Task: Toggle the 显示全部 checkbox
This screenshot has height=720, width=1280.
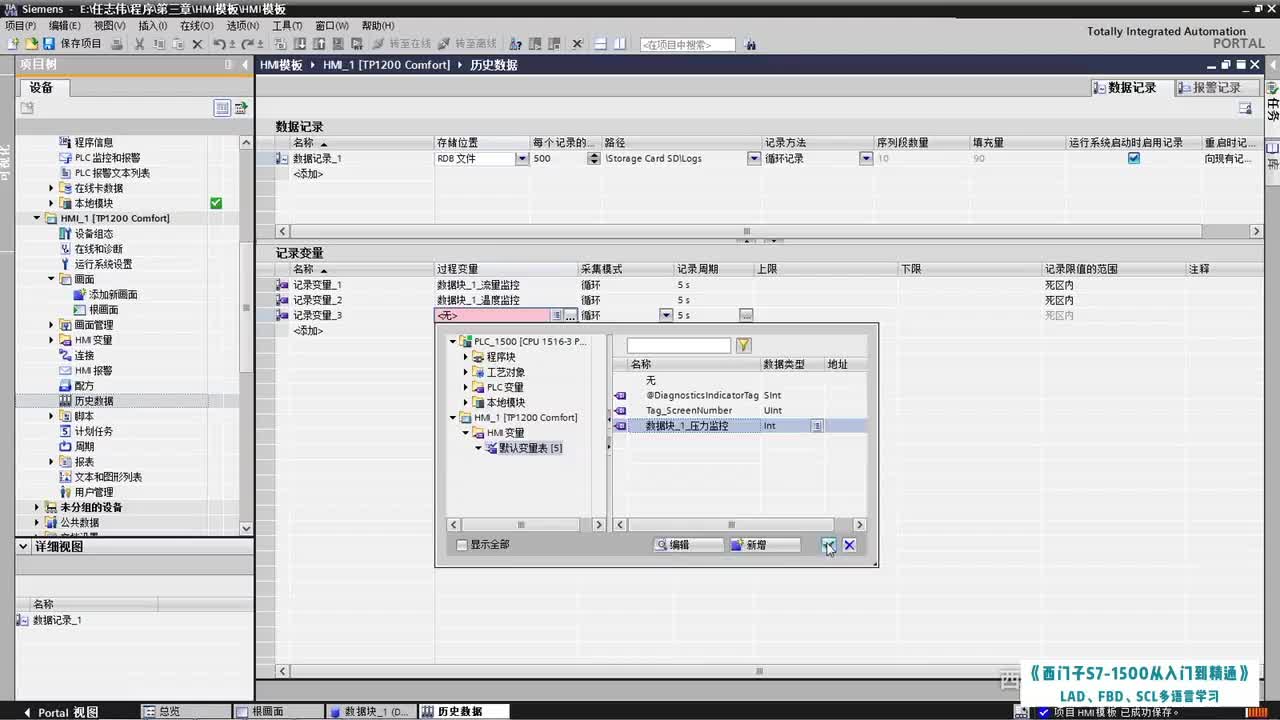Action: click(x=461, y=545)
